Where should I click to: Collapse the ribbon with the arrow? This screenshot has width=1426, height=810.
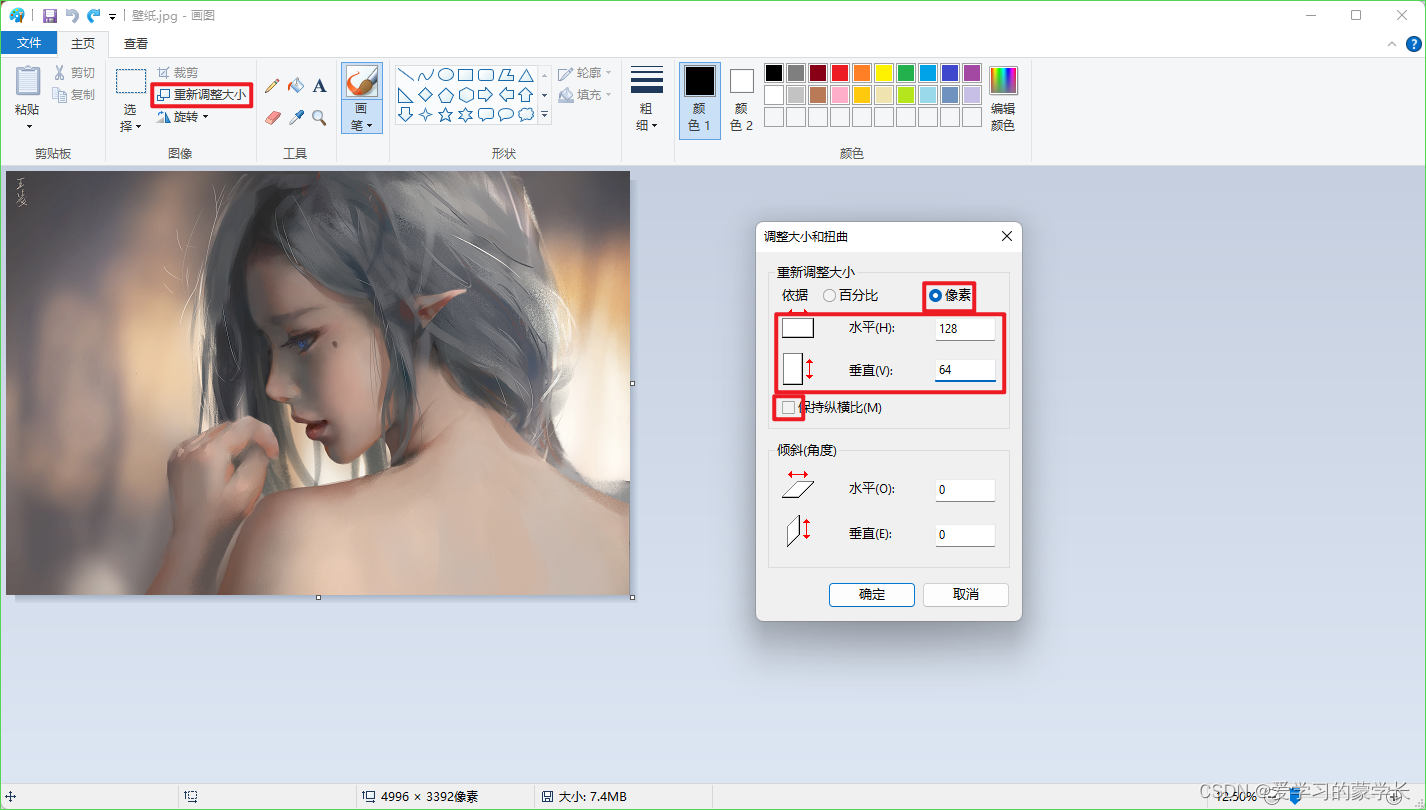[1392, 44]
